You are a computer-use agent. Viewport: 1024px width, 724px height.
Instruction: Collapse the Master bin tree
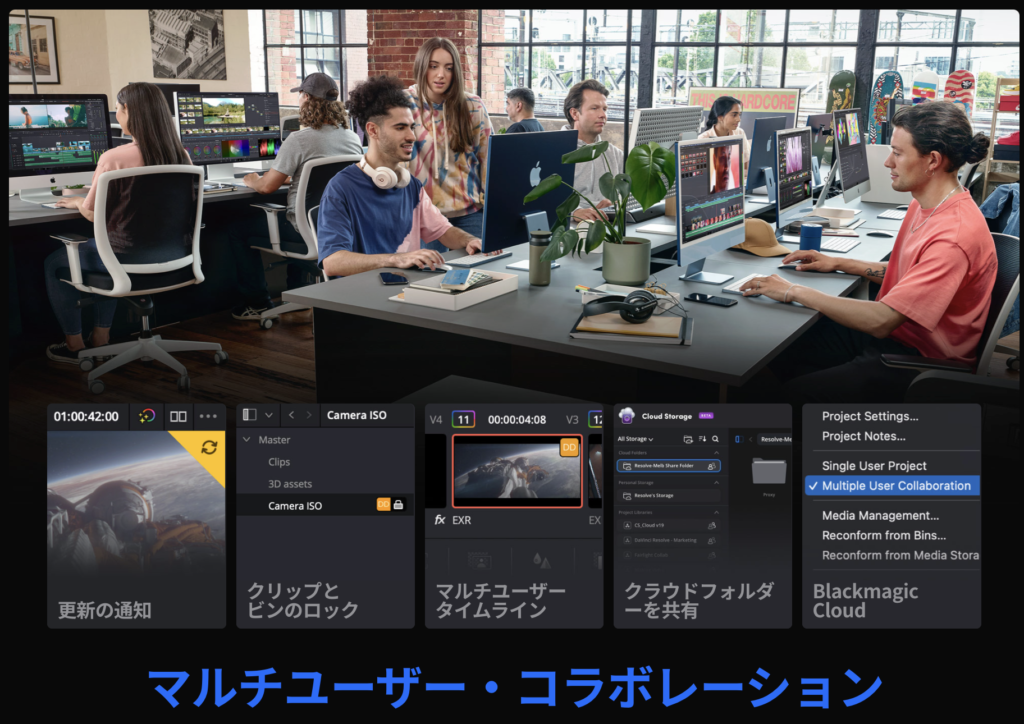pos(247,440)
